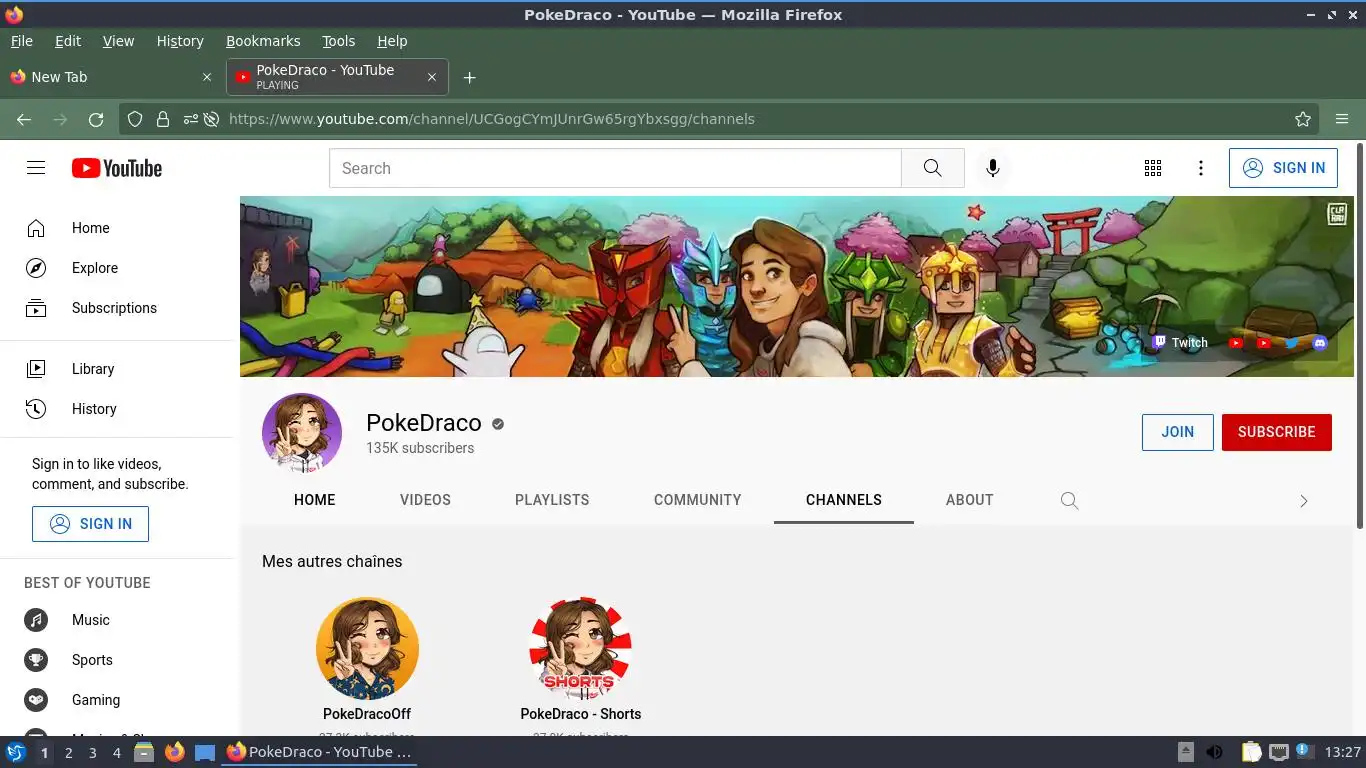Open the Firefox File menu
The width and height of the screenshot is (1366, 768).
21,41
